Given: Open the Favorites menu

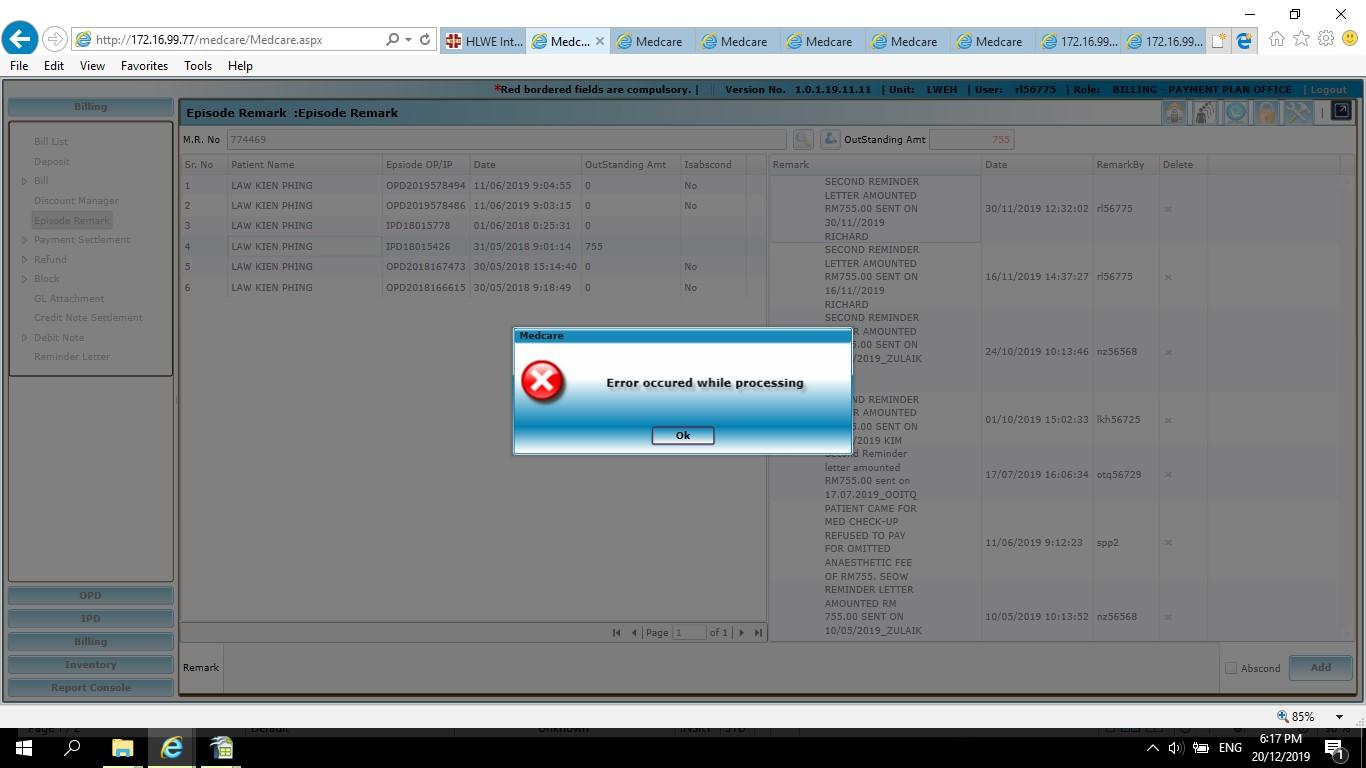Looking at the screenshot, I should click(144, 66).
